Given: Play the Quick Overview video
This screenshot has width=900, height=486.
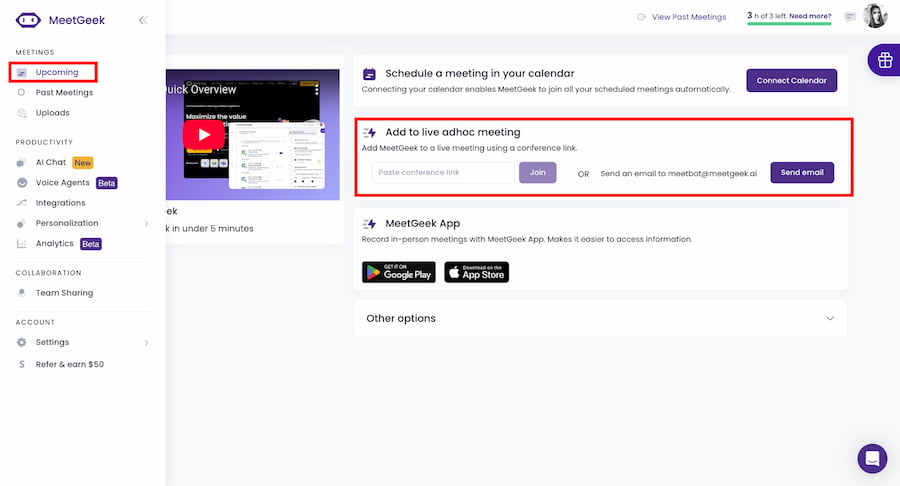Looking at the screenshot, I should click(204, 134).
